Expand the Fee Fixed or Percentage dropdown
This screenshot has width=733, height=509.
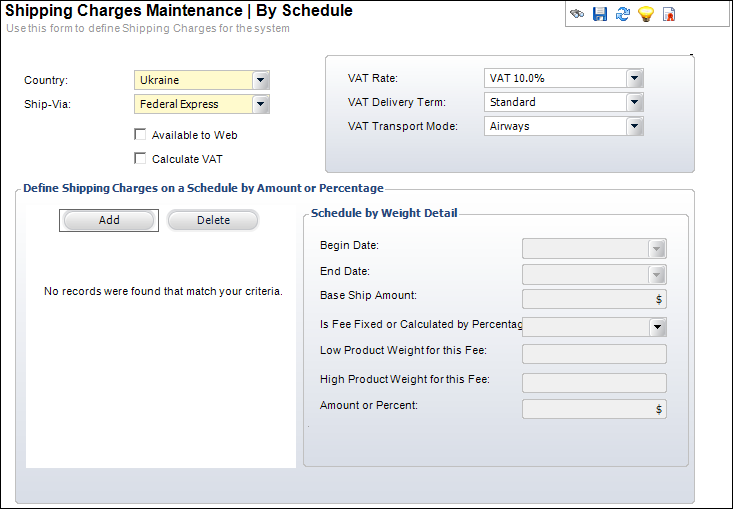[x=657, y=326]
